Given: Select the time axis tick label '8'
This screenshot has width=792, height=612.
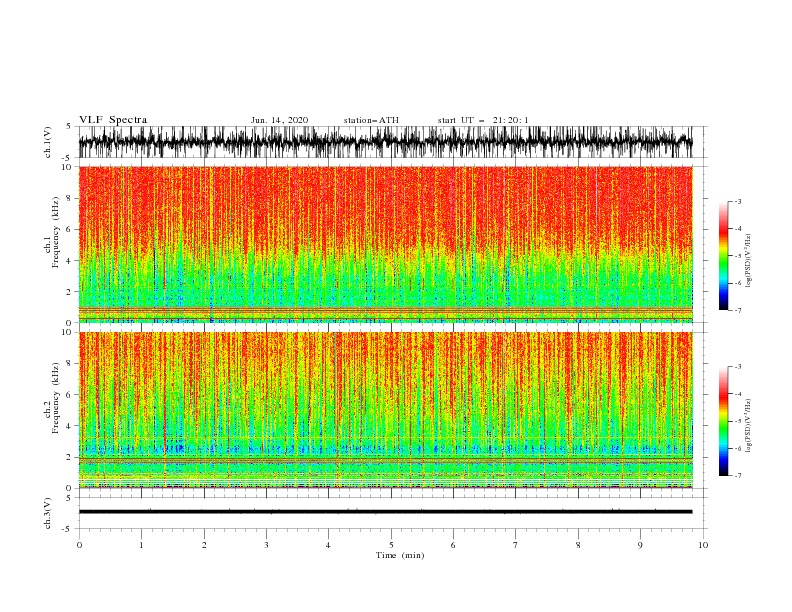Looking at the screenshot, I should (578, 545).
